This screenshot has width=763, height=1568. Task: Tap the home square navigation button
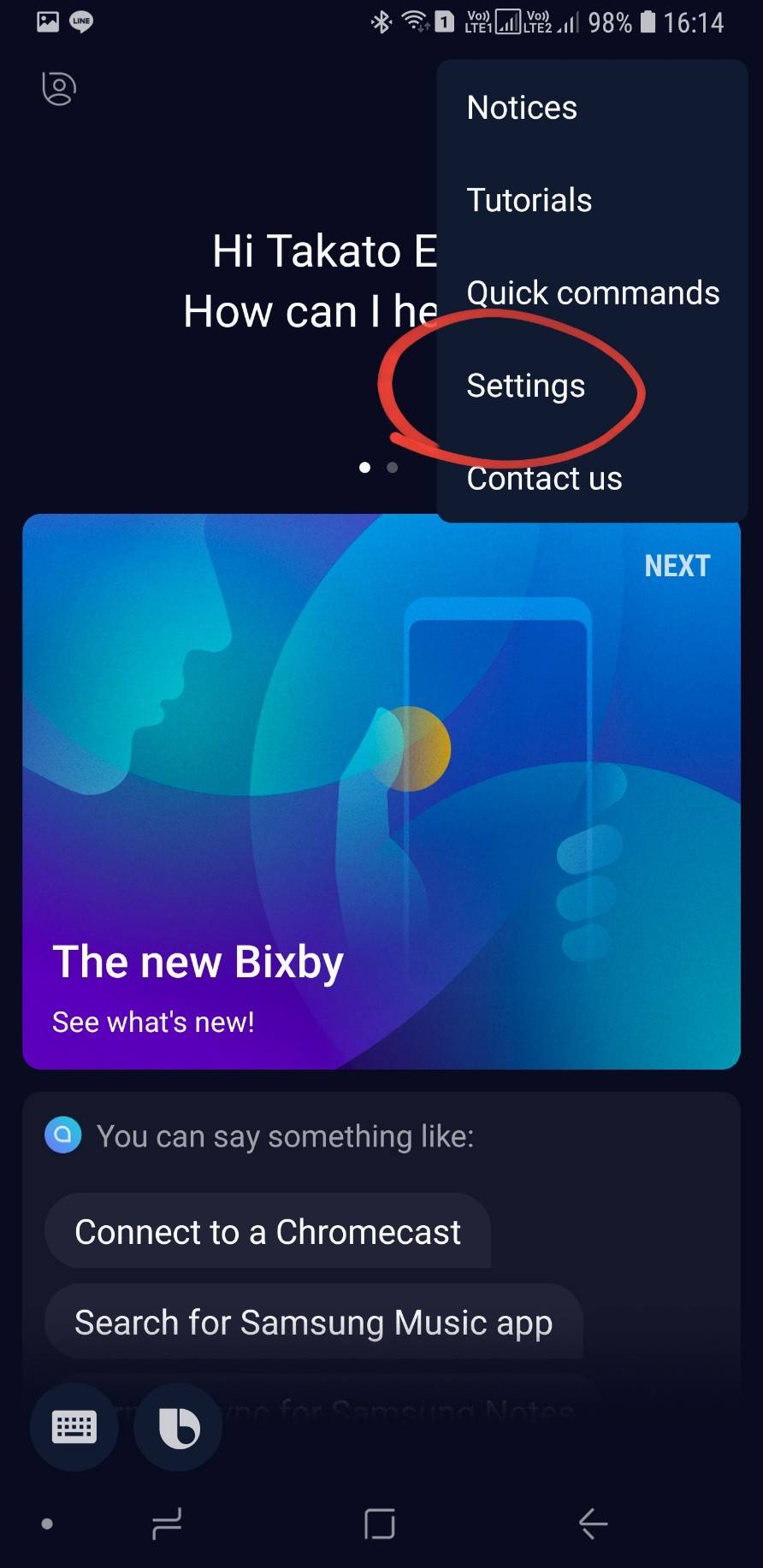pos(380,1523)
